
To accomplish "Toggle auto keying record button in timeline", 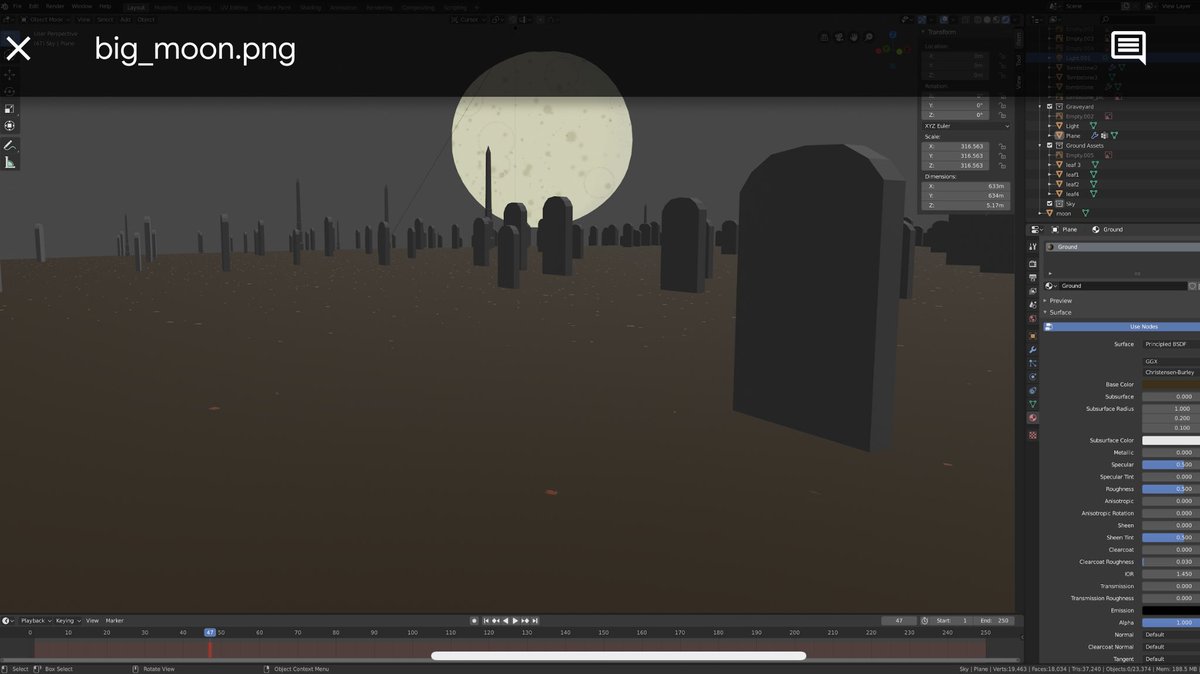I will pyautogui.click(x=474, y=621).
